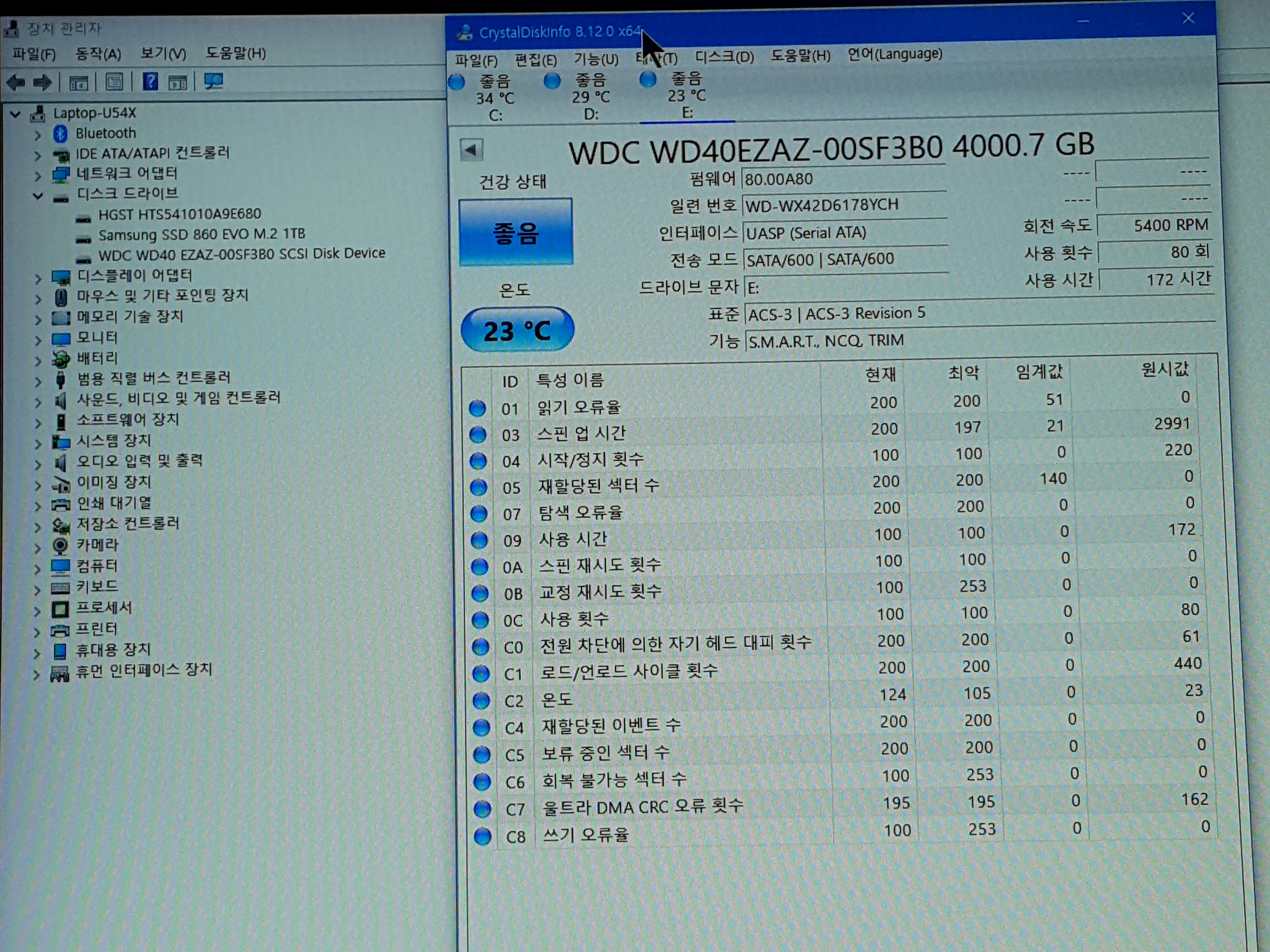Click the previous disk arrow button
This screenshot has width=1270, height=952.
[x=471, y=150]
